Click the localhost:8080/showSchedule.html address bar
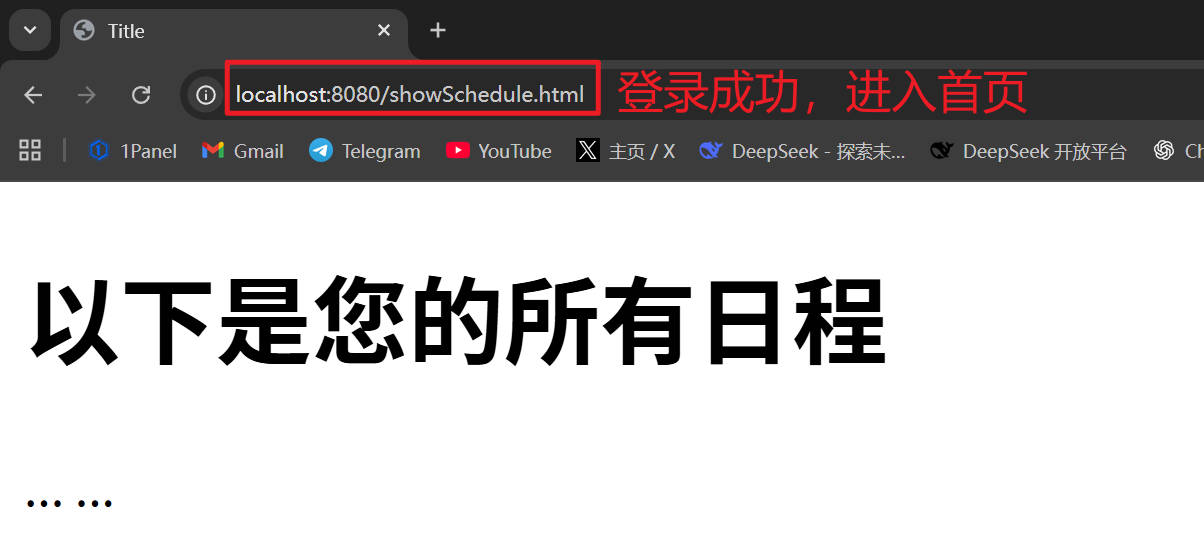 tap(410, 95)
